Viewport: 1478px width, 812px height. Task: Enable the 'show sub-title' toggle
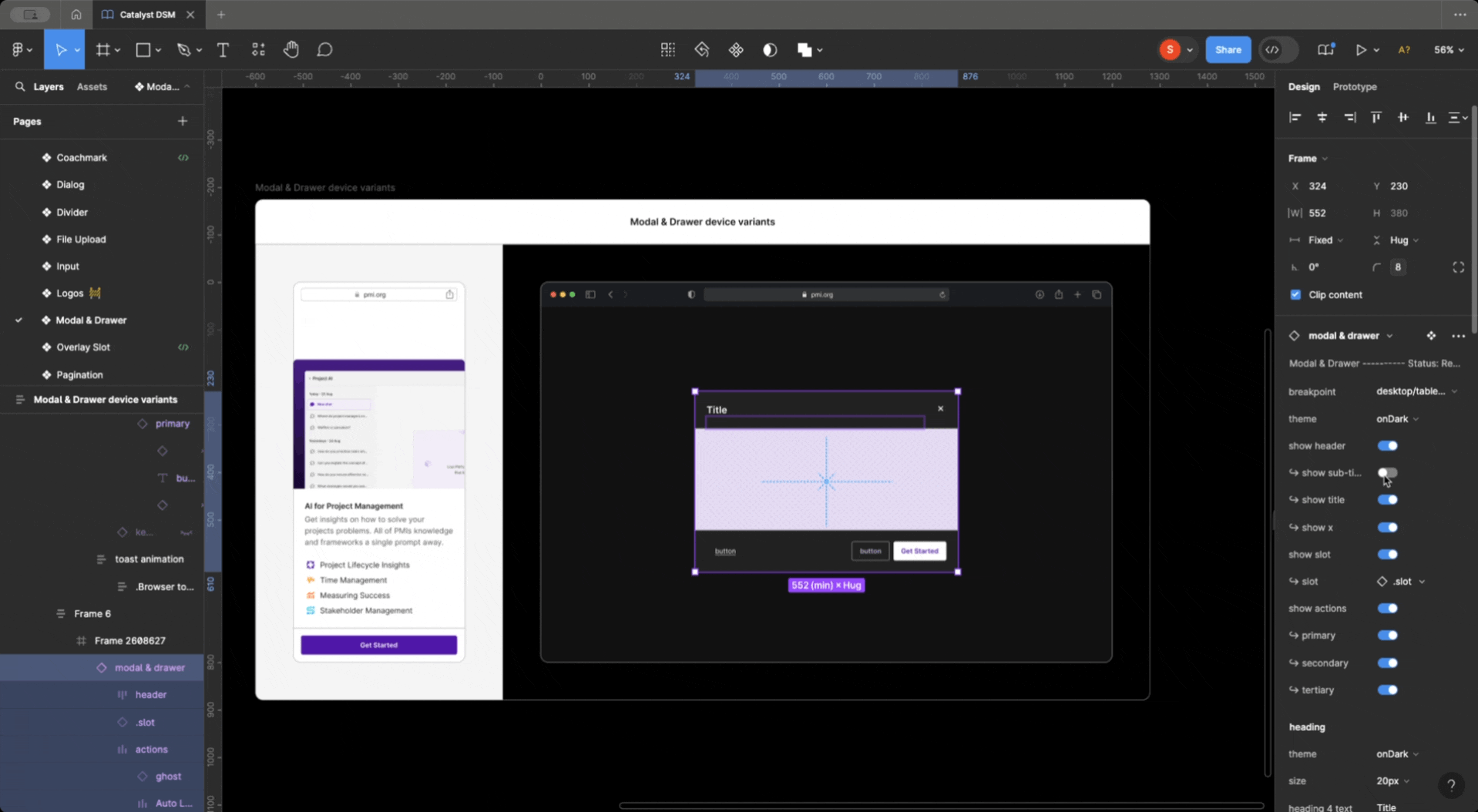(1387, 472)
